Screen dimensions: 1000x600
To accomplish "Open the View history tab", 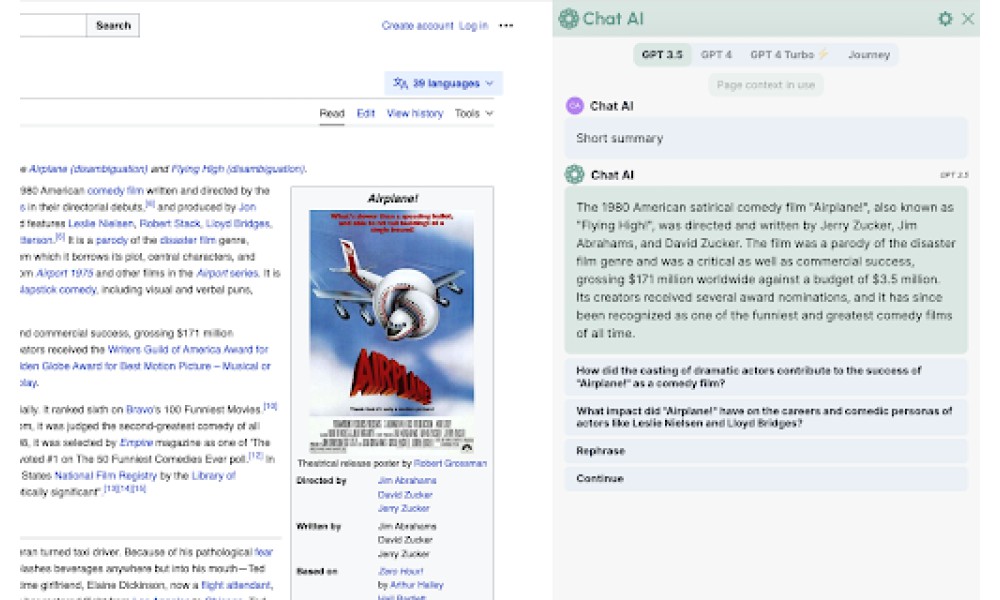I will point(415,113).
